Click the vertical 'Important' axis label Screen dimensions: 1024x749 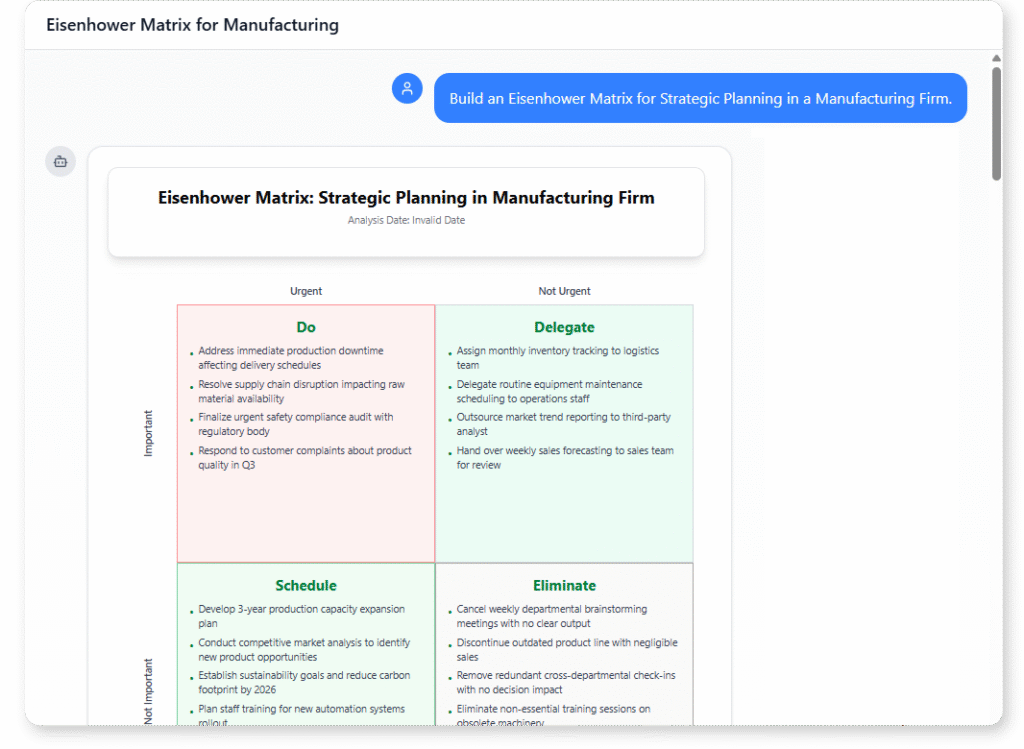click(147, 432)
